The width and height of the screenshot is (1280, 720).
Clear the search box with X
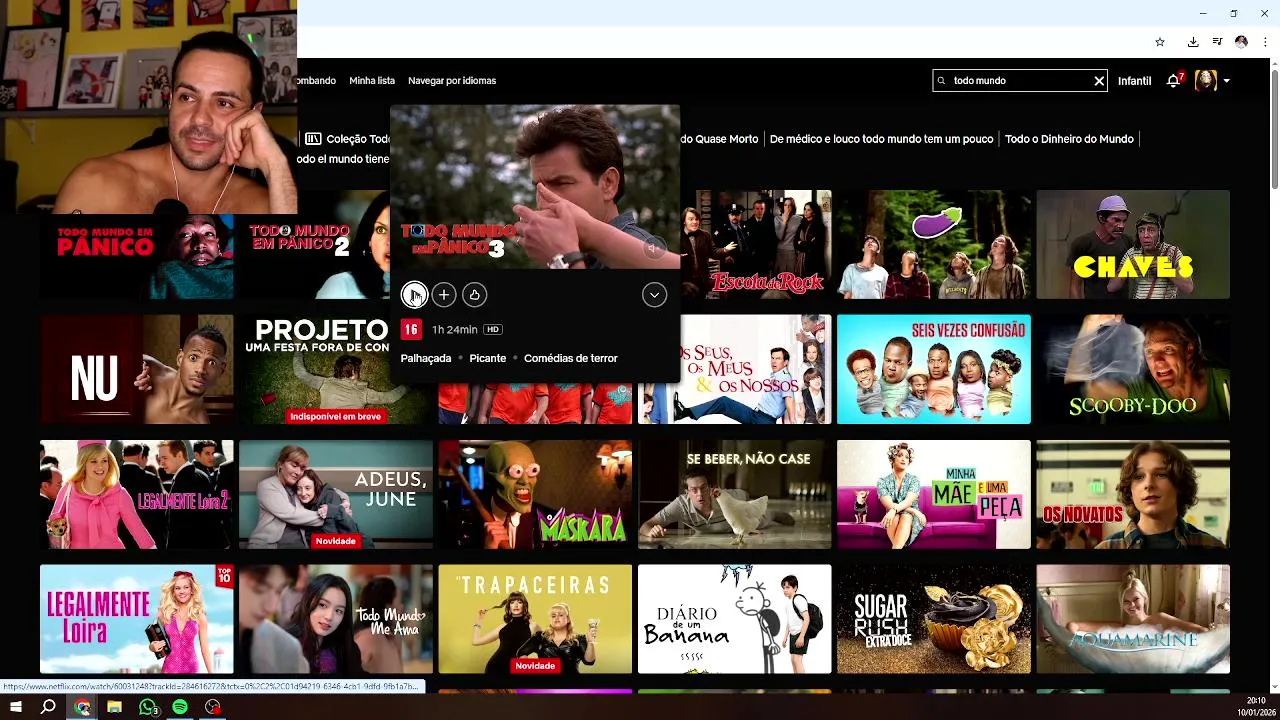pyautogui.click(x=1099, y=81)
